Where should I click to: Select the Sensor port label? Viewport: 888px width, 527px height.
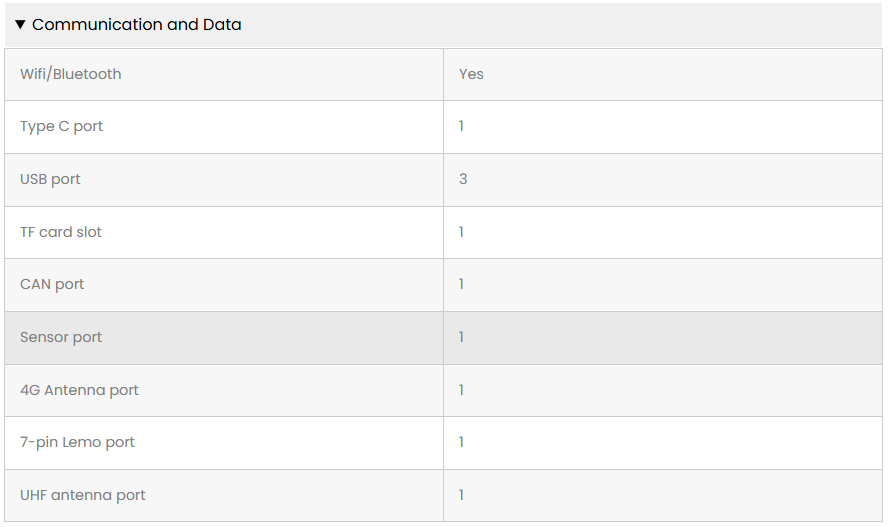tap(61, 338)
